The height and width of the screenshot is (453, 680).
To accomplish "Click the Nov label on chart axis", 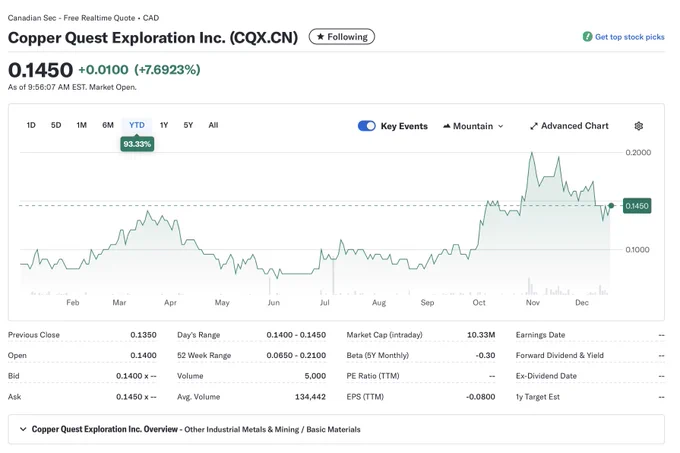I will tap(533, 303).
